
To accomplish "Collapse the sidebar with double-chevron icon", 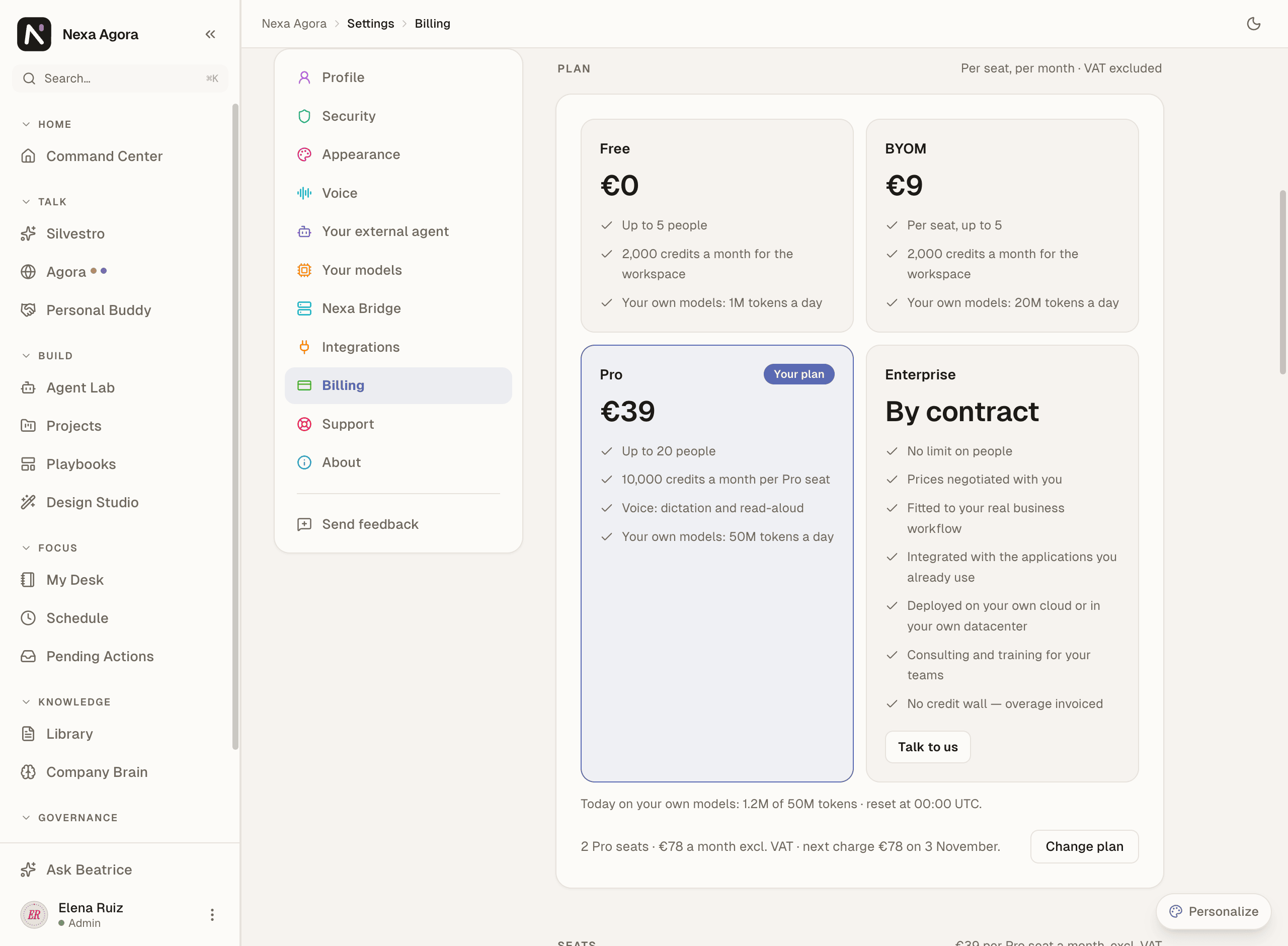I will 210,34.
